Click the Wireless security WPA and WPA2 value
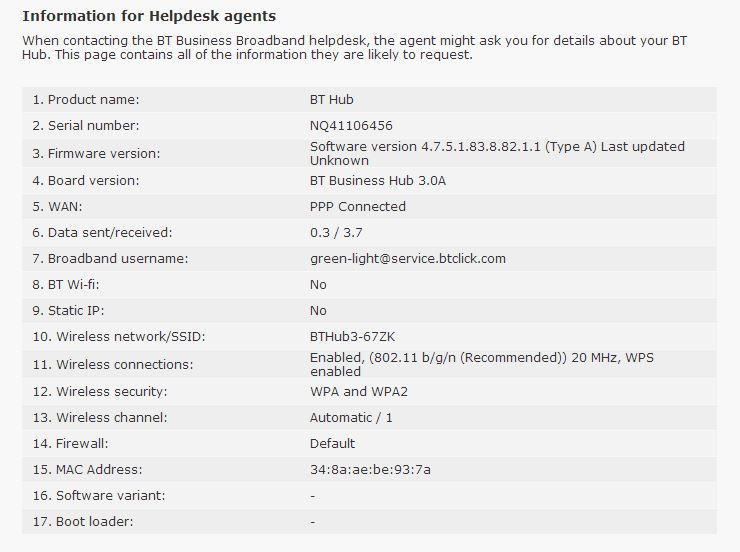This screenshot has height=552, width=740. pyautogui.click(x=359, y=392)
